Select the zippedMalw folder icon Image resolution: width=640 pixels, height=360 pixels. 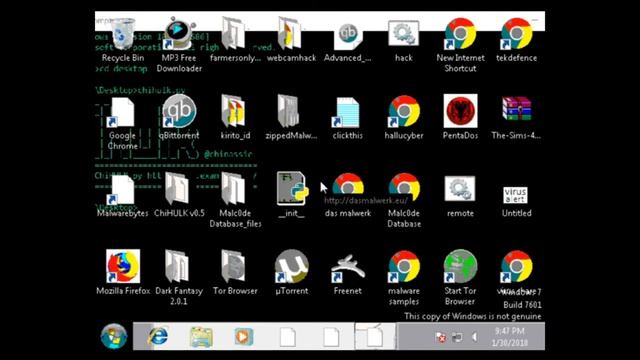pyautogui.click(x=290, y=111)
